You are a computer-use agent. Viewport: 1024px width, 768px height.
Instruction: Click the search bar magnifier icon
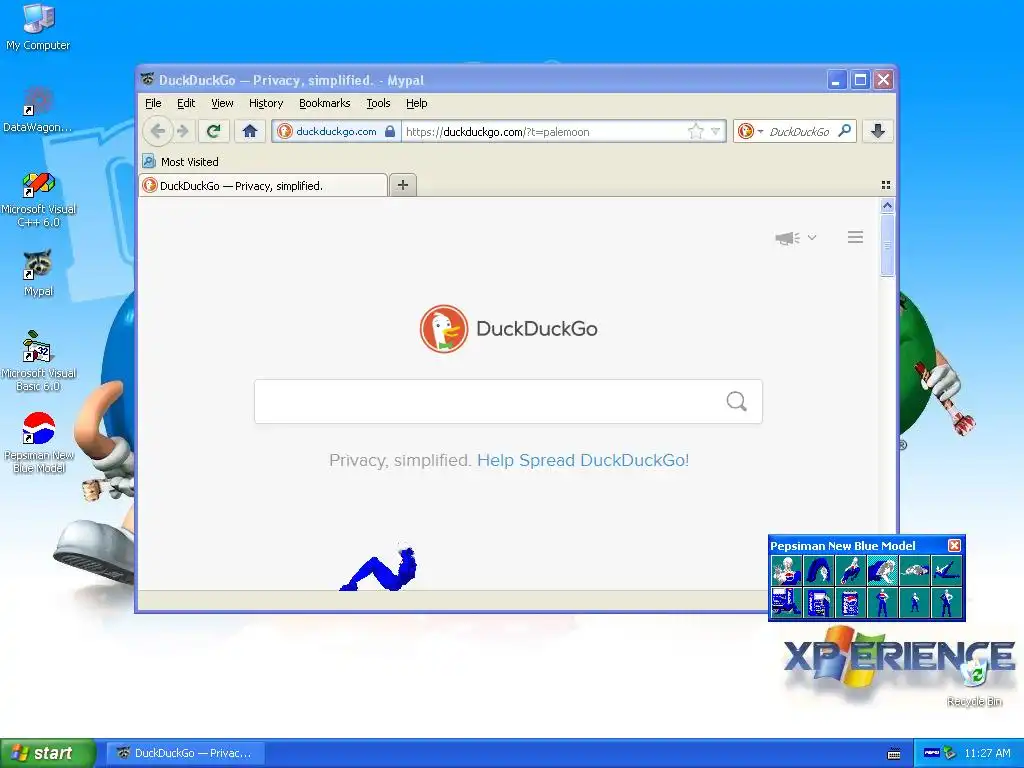pyautogui.click(x=844, y=131)
